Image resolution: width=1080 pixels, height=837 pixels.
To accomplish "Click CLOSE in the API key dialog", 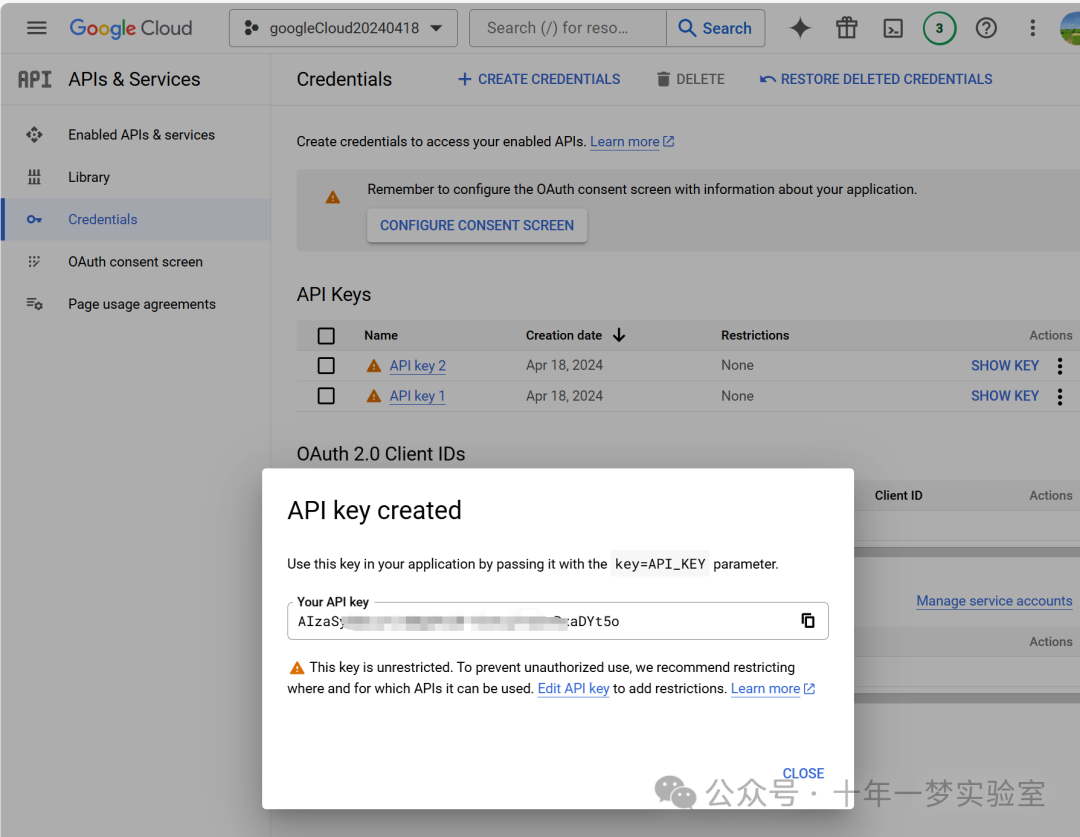I will pos(803,773).
